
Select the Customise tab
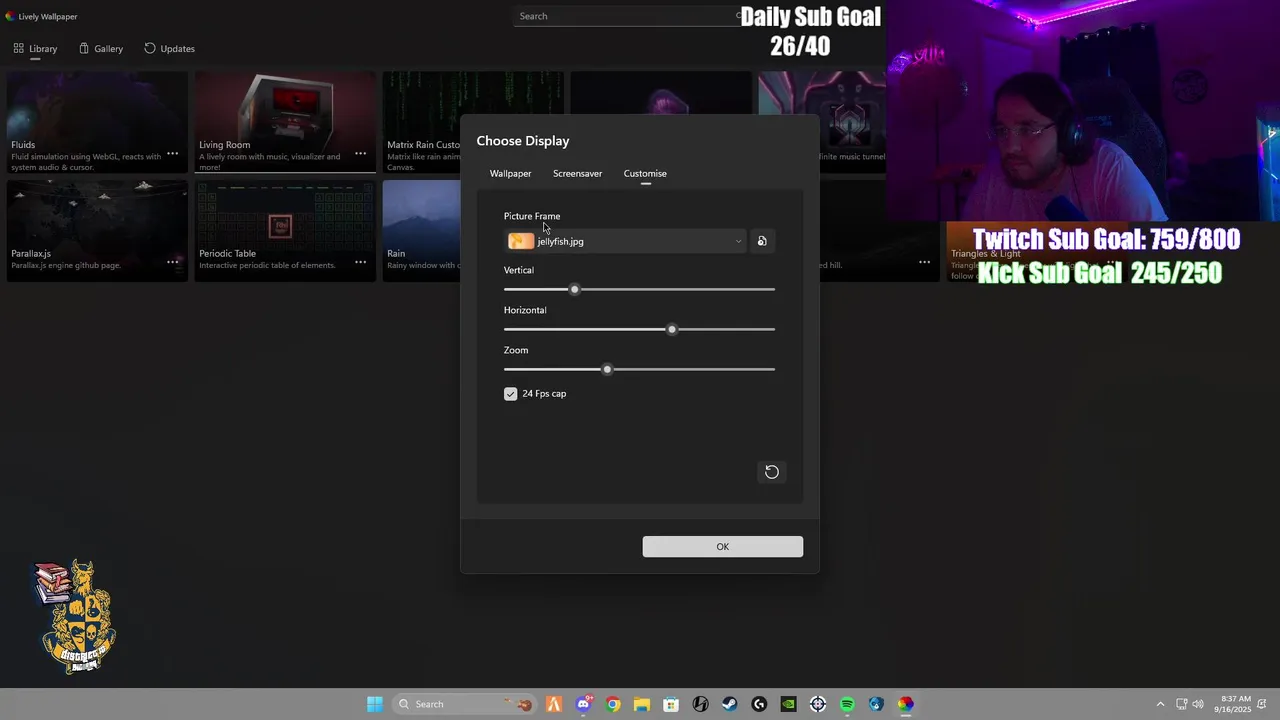click(x=645, y=173)
